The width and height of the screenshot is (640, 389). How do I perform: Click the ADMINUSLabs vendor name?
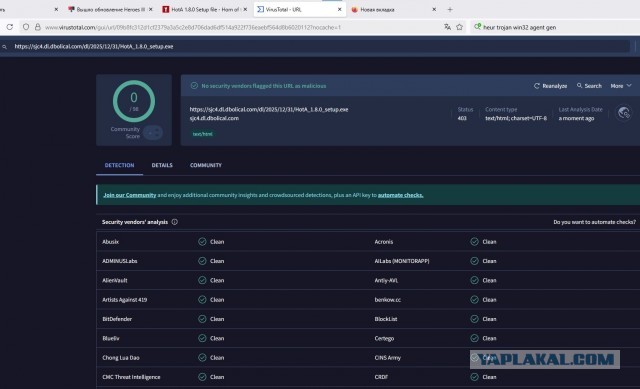click(120, 261)
